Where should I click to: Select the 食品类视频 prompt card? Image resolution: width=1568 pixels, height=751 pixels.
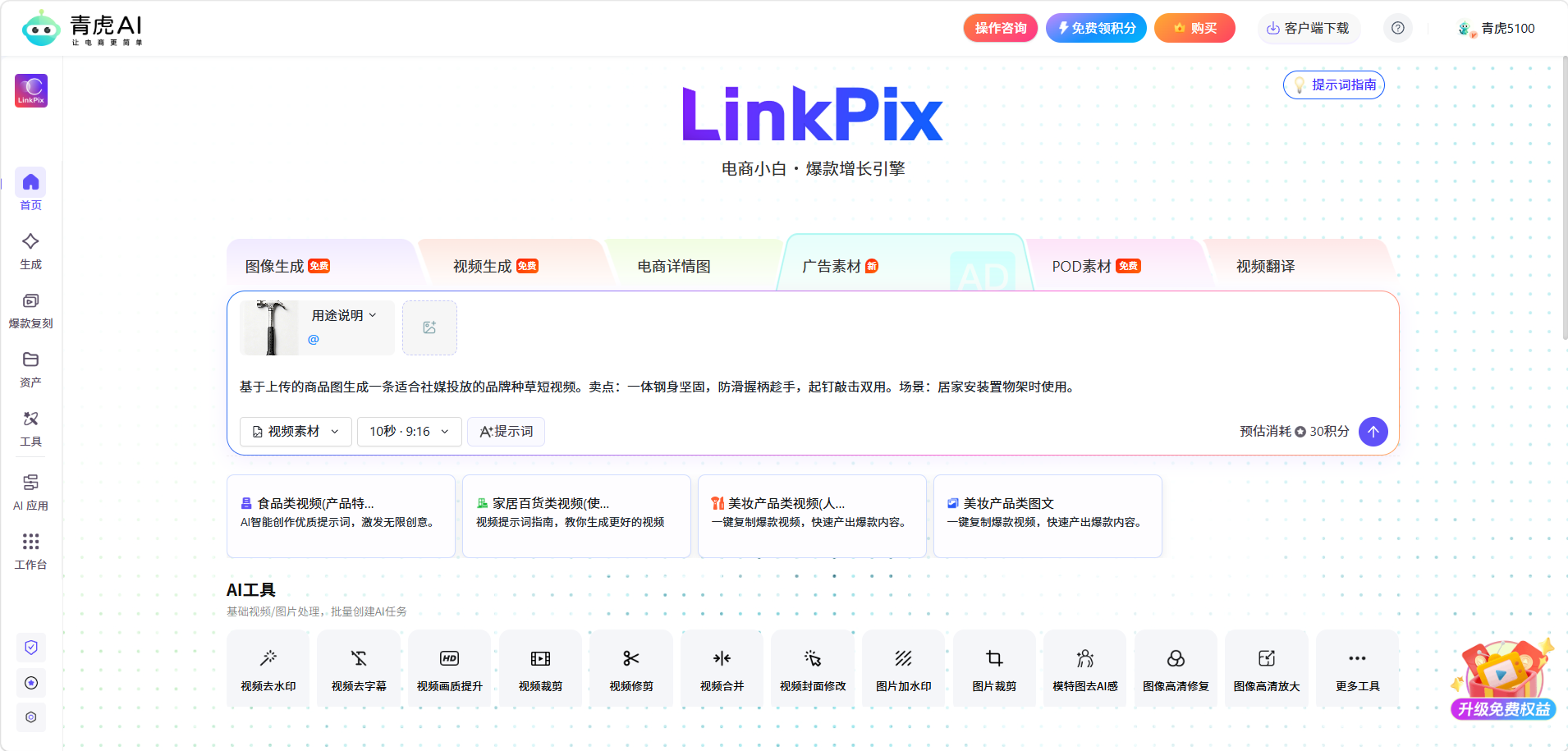pos(341,516)
